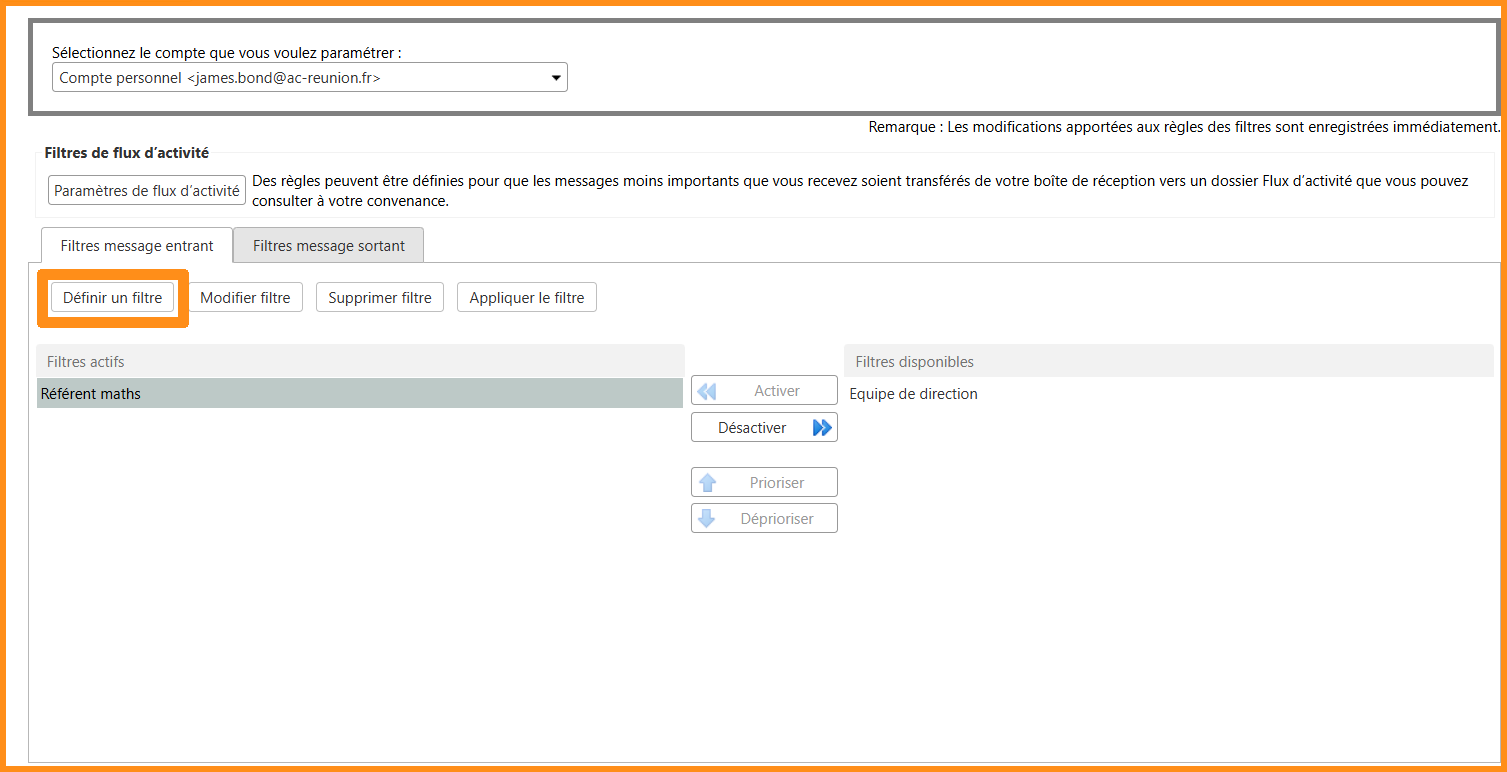Click the Filtres actifs column header
1507x772 pixels.
coord(360,362)
